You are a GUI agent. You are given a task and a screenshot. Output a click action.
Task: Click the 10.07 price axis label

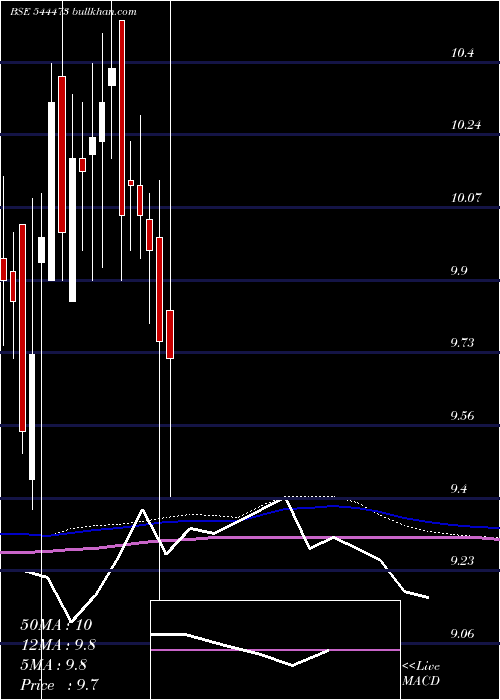tap(466, 197)
